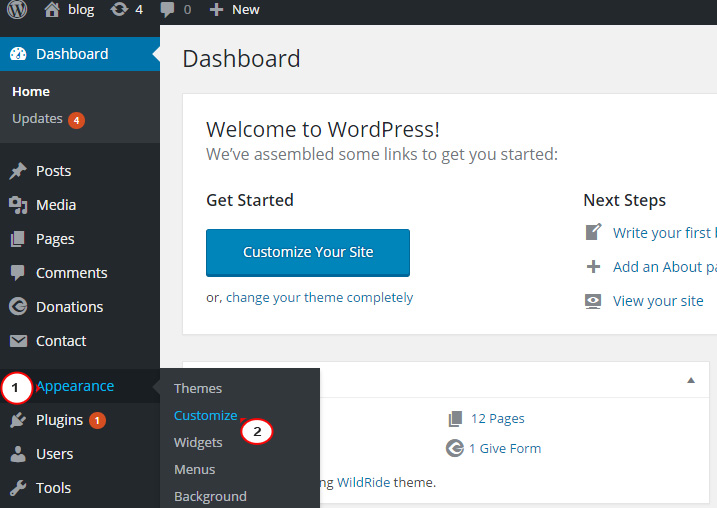Image resolution: width=717 pixels, height=508 pixels.
Task: Open Plugins menu label
Action: (59, 420)
